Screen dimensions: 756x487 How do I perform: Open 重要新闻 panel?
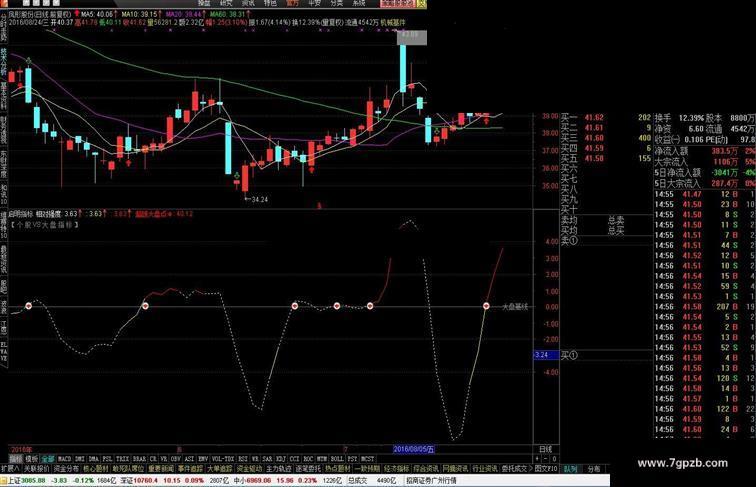[x=161, y=468]
